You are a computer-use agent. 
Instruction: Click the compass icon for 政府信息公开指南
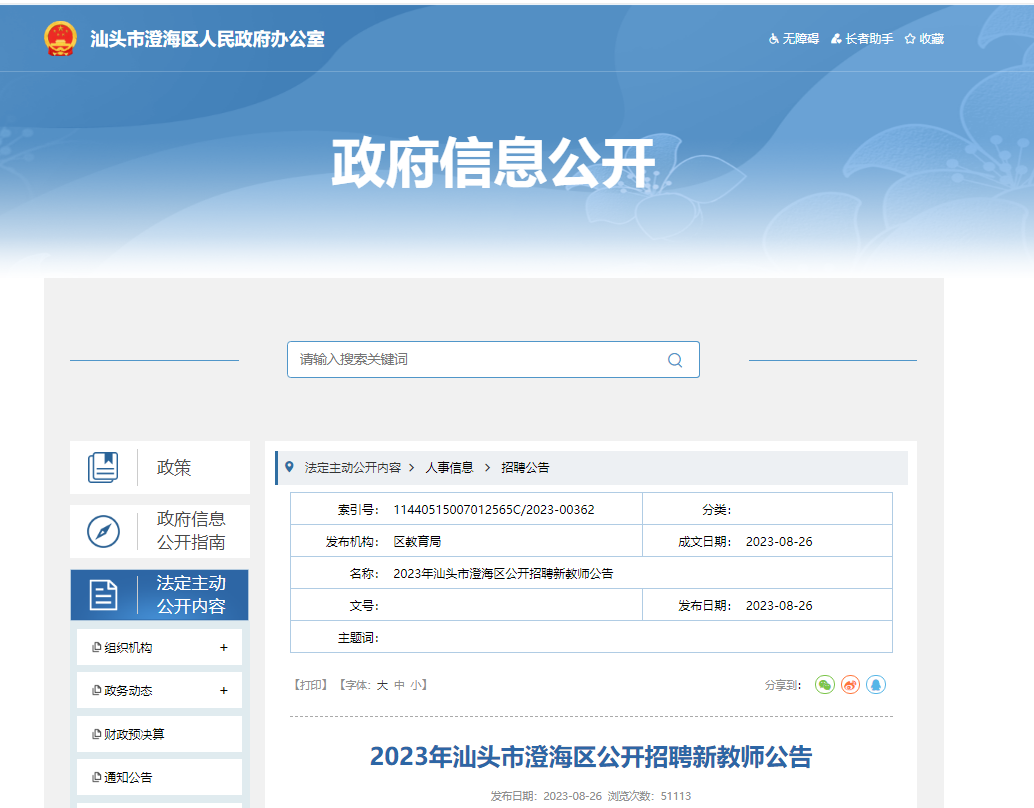[x=103, y=531]
